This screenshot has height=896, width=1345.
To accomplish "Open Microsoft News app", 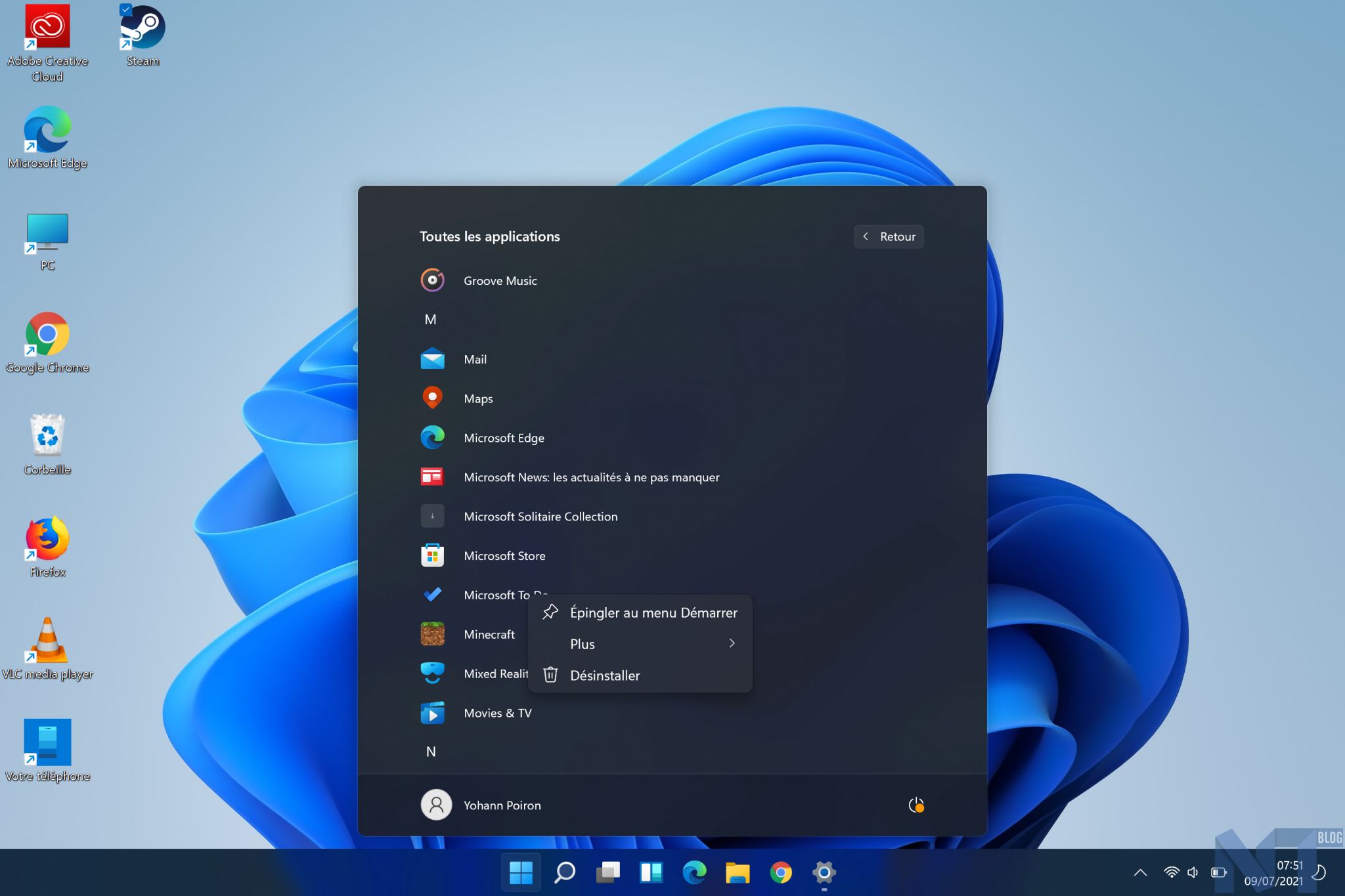I will 591,477.
